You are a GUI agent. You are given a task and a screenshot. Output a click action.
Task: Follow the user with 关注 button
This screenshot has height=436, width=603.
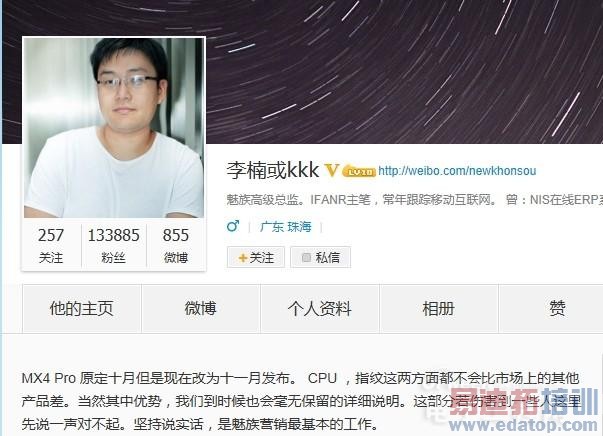point(256,257)
